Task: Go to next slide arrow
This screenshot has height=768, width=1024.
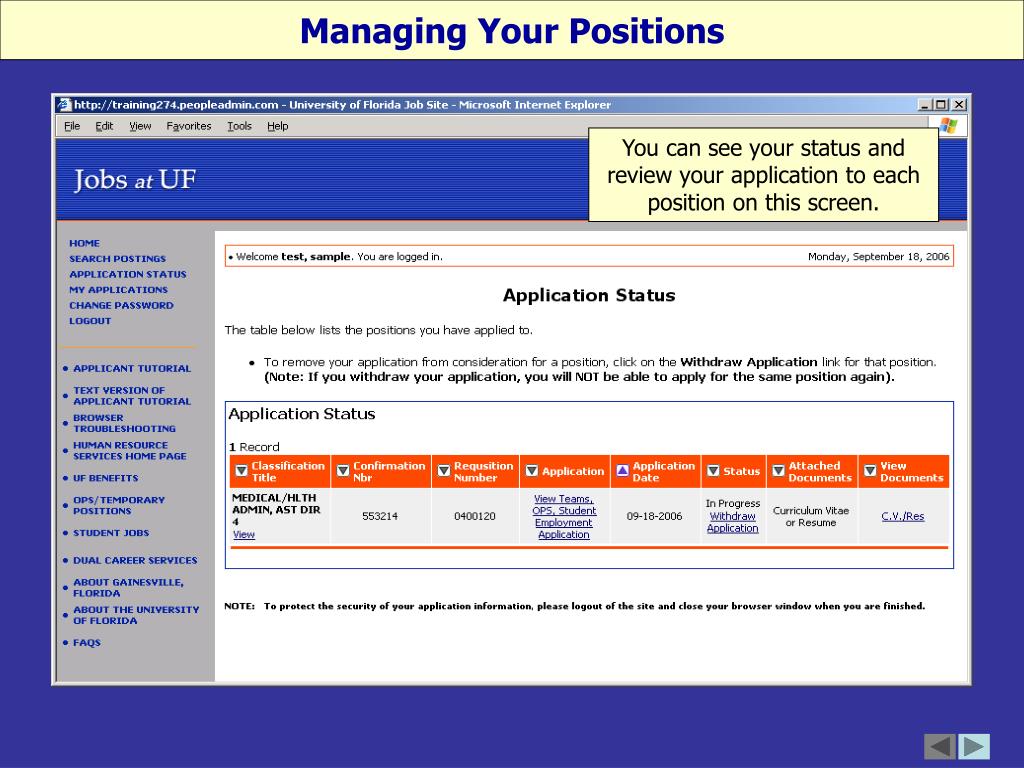Action: coord(974,746)
